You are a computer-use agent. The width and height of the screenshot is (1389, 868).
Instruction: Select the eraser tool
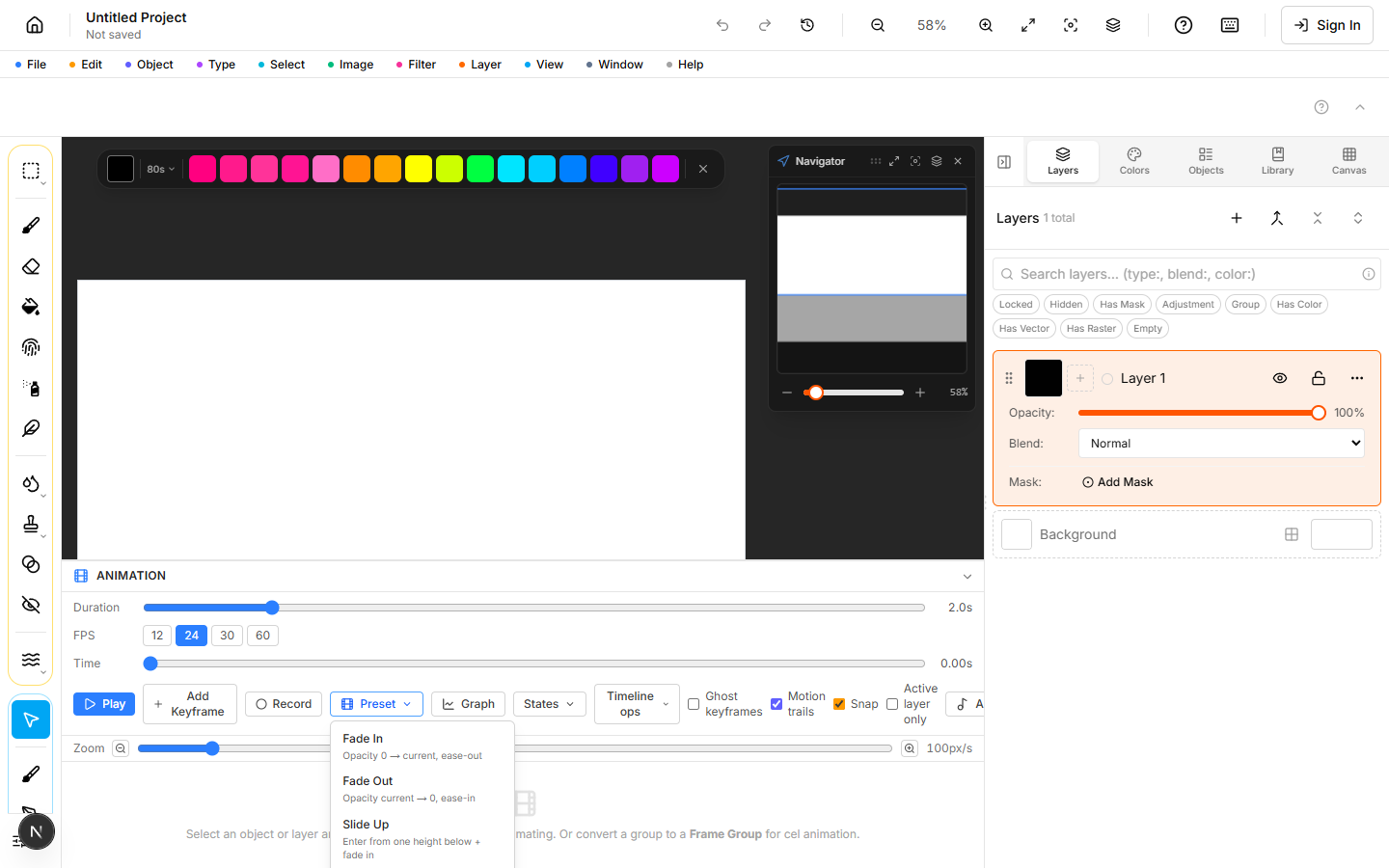31,266
